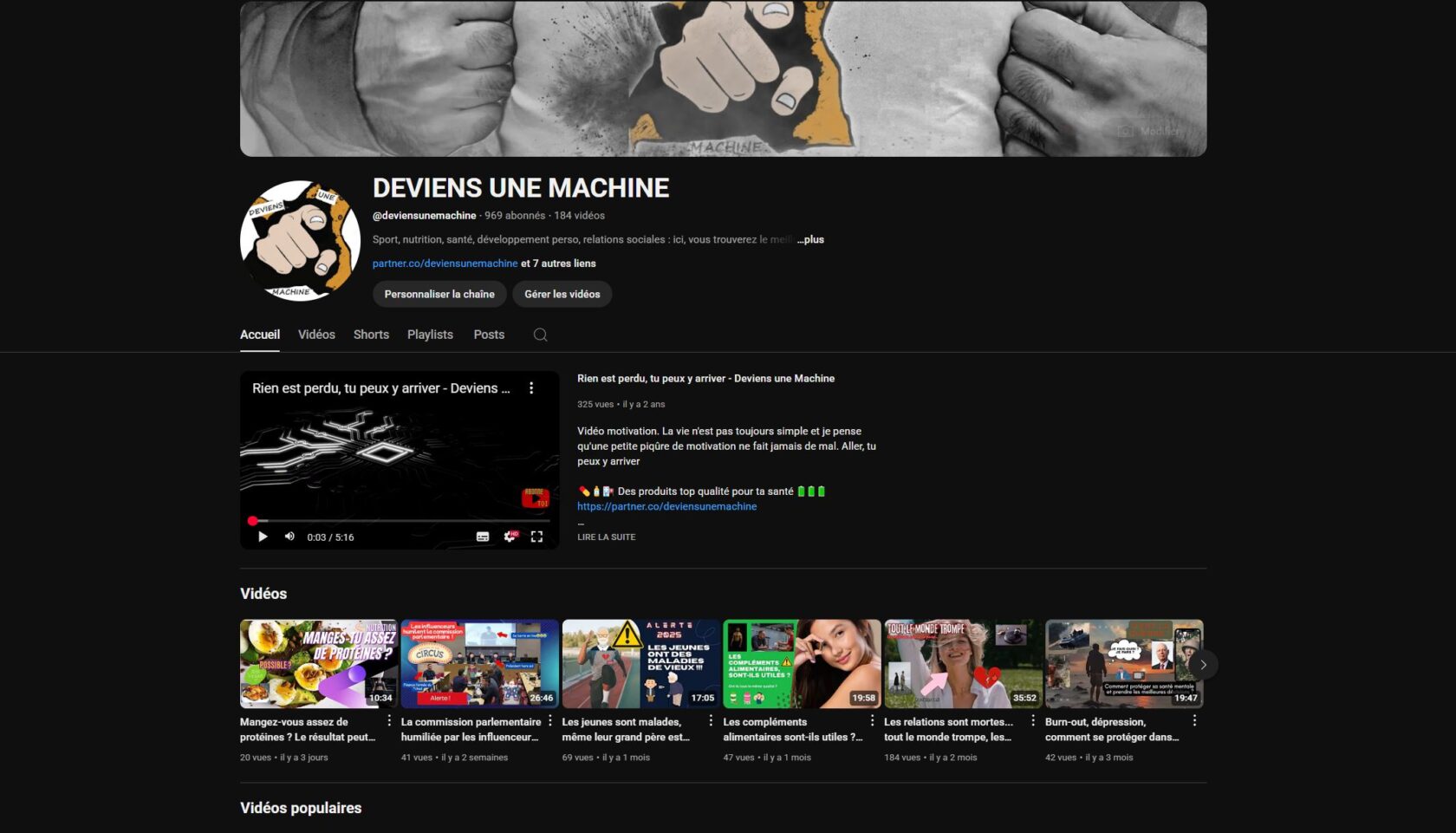Open options for 'Les compléments alimentaires' video
The height and width of the screenshot is (833, 1456).
pos(872,721)
